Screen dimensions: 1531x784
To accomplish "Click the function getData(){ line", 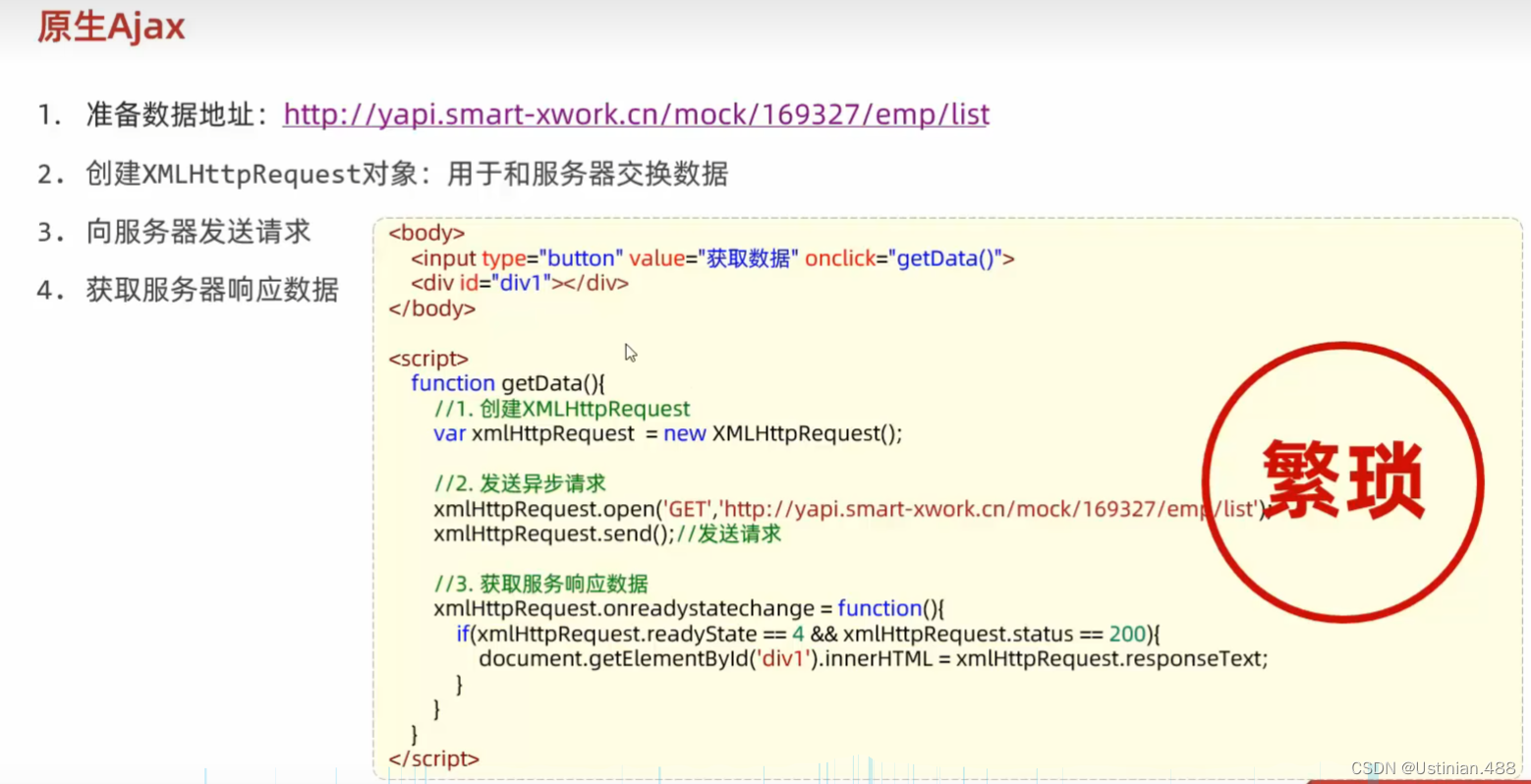I will (508, 383).
